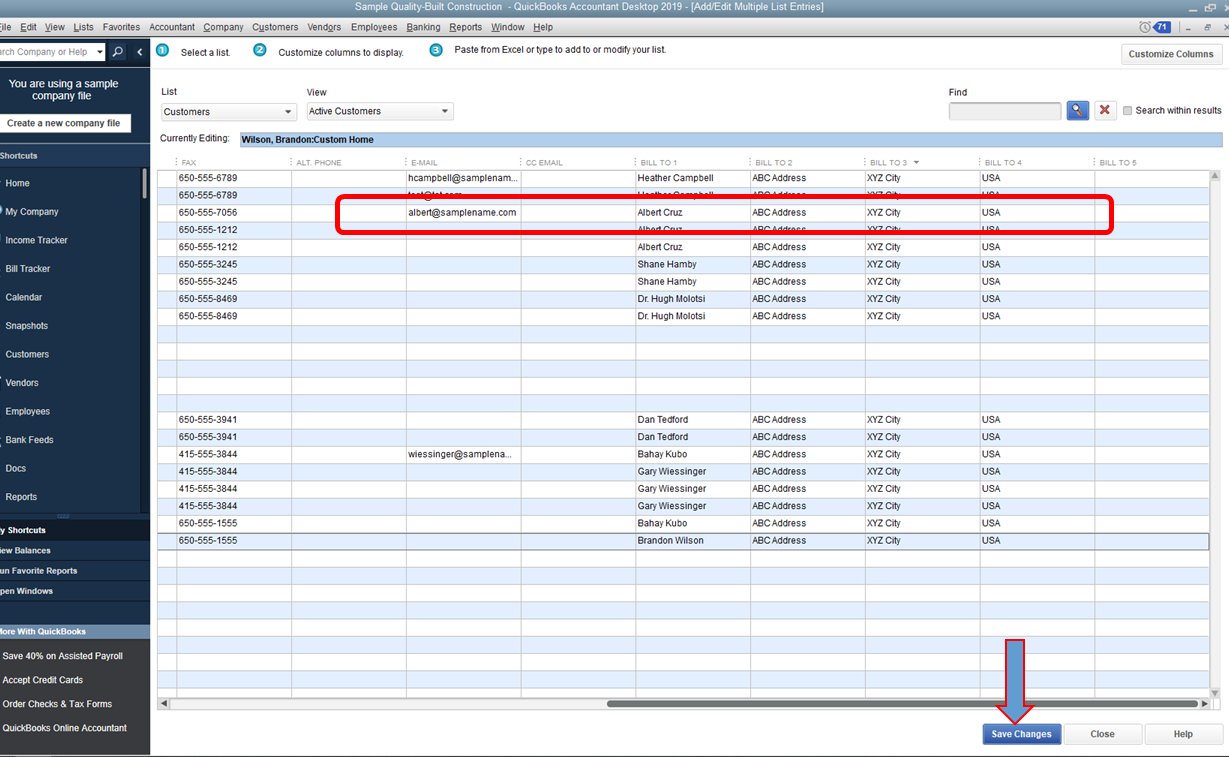
Task: Open My Company shortcut
Action: 32,212
